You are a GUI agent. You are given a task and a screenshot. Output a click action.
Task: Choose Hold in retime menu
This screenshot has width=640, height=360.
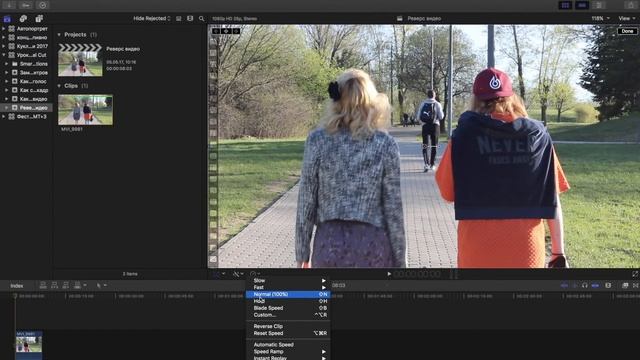tap(288, 301)
